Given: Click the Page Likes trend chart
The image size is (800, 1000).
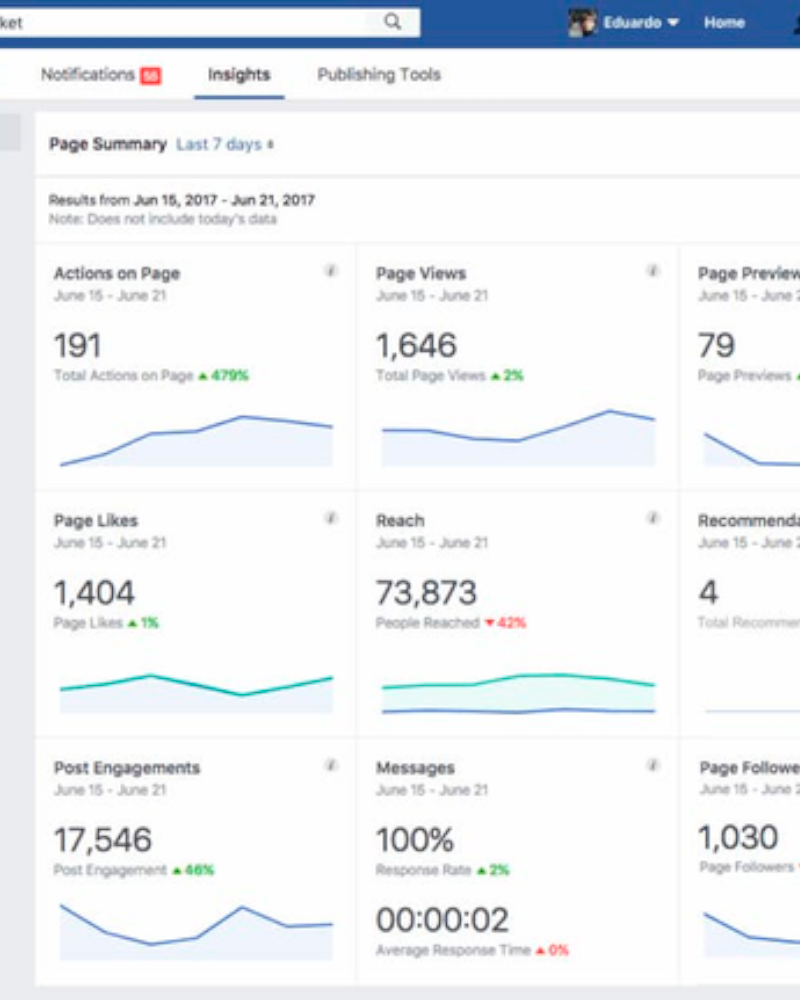Looking at the screenshot, I should 196,694.
